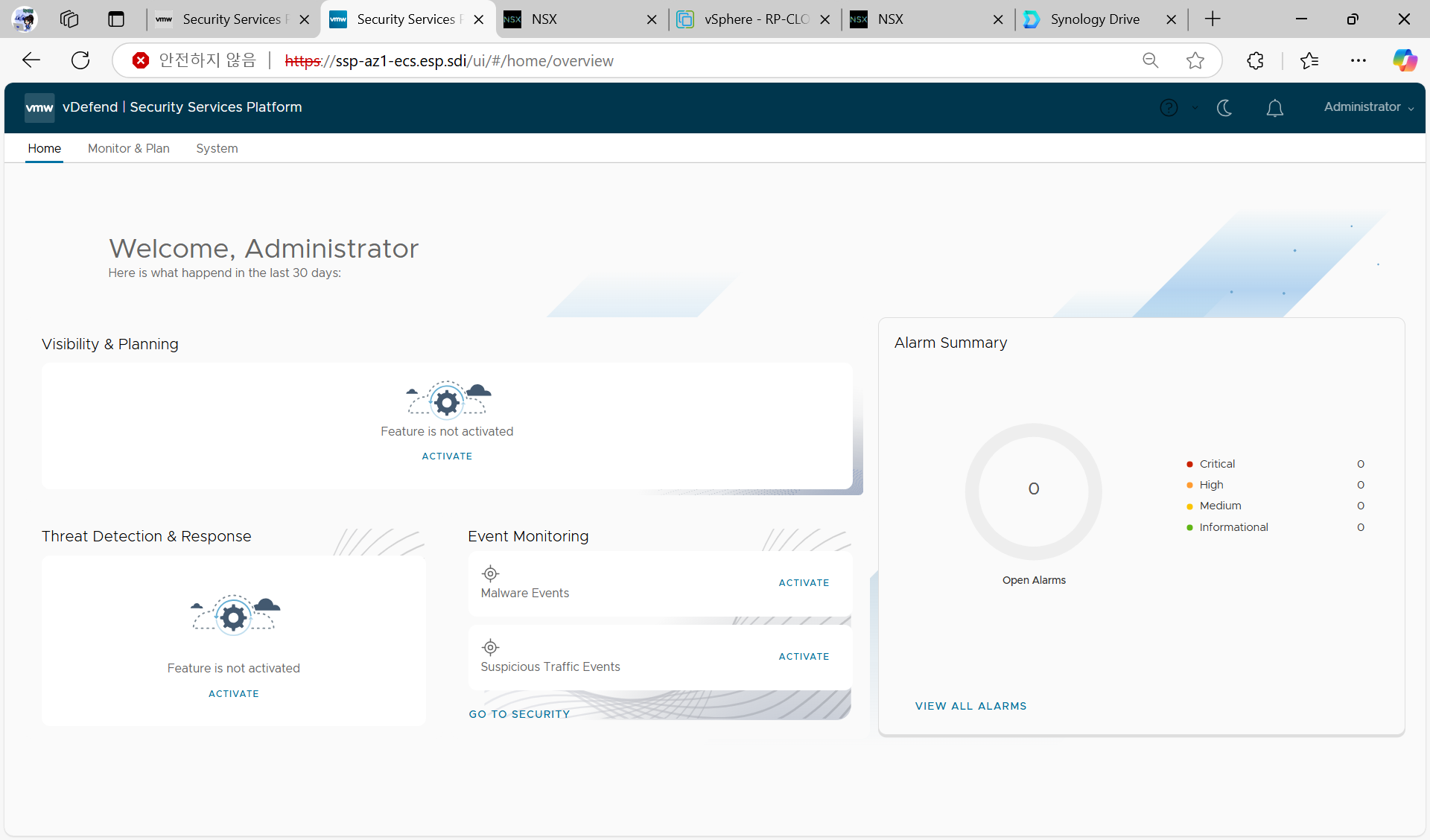
Task: Open the help question mark icon
Action: pyautogui.click(x=1169, y=108)
